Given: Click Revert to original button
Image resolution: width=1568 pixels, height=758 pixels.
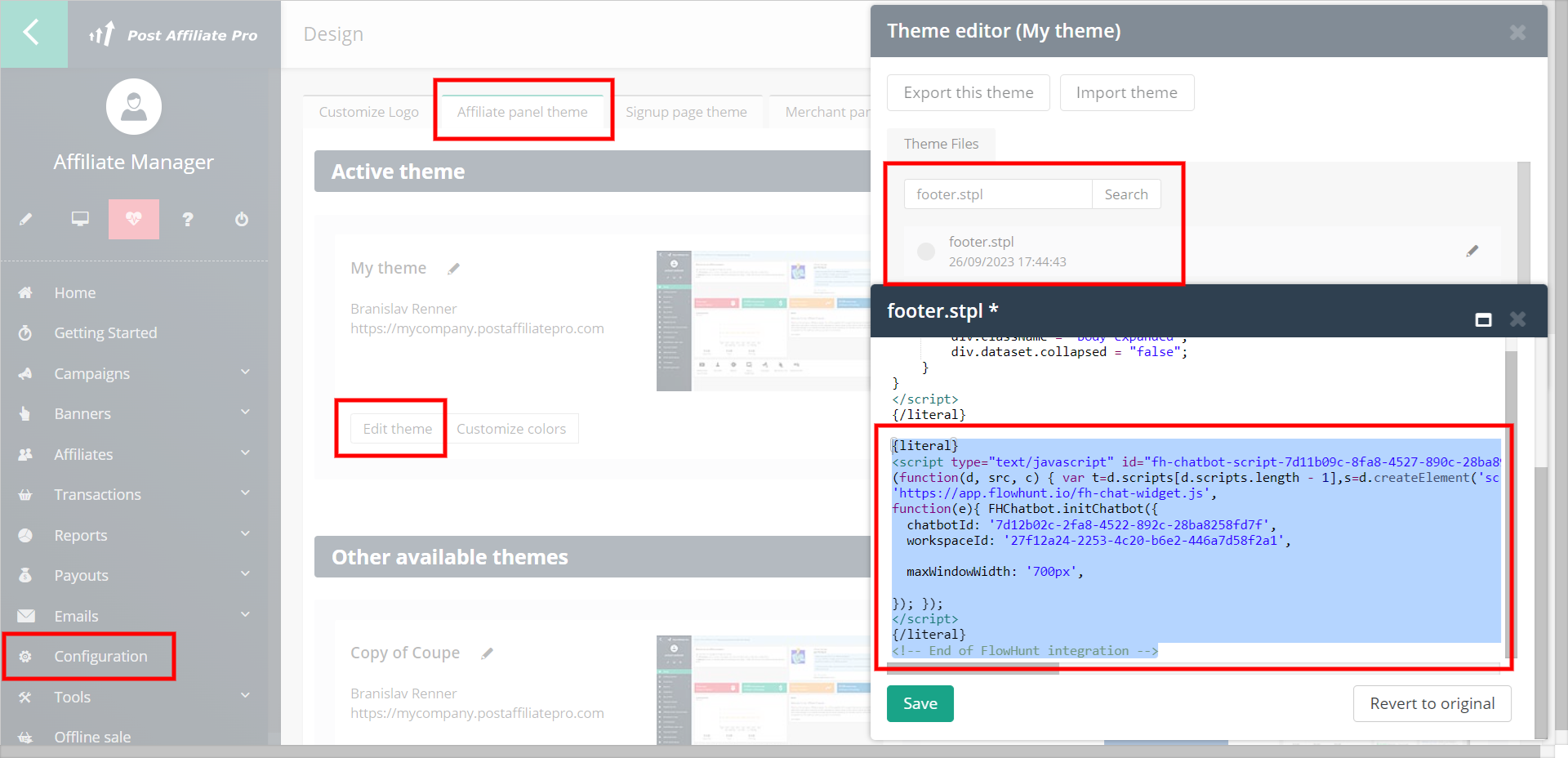Looking at the screenshot, I should pyautogui.click(x=1432, y=703).
